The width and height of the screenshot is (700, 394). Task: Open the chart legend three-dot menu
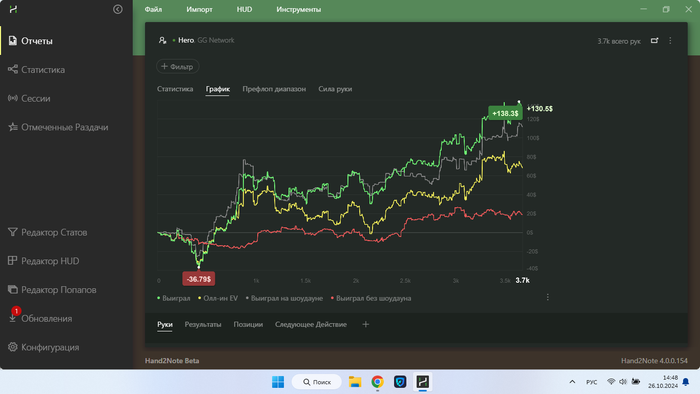(548, 298)
